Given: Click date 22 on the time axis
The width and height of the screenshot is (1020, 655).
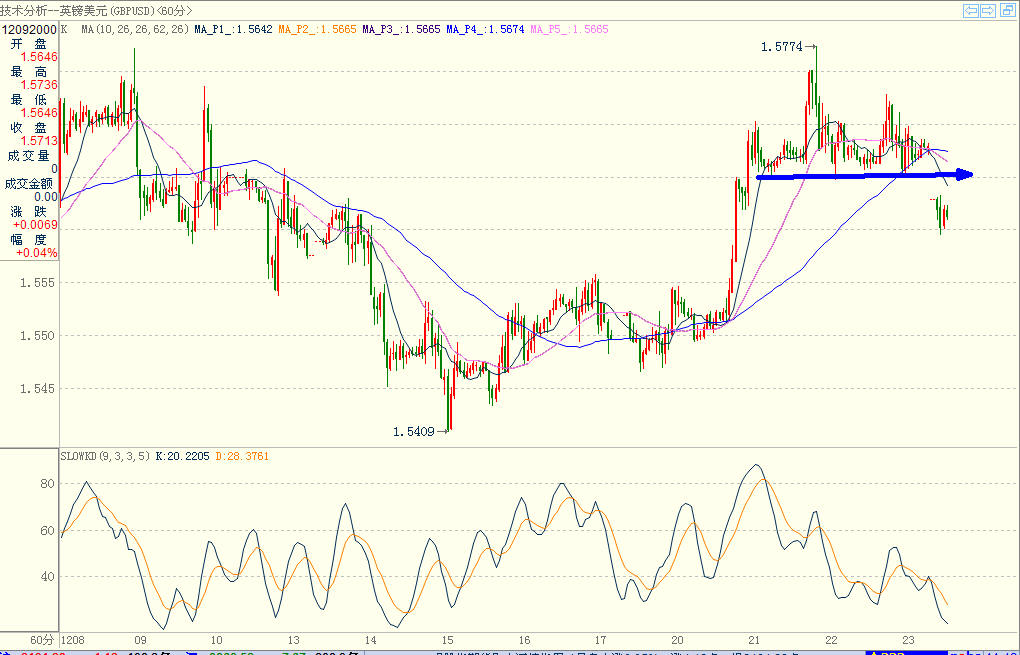Looking at the screenshot, I should pyautogui.click(x=831, y=639).
